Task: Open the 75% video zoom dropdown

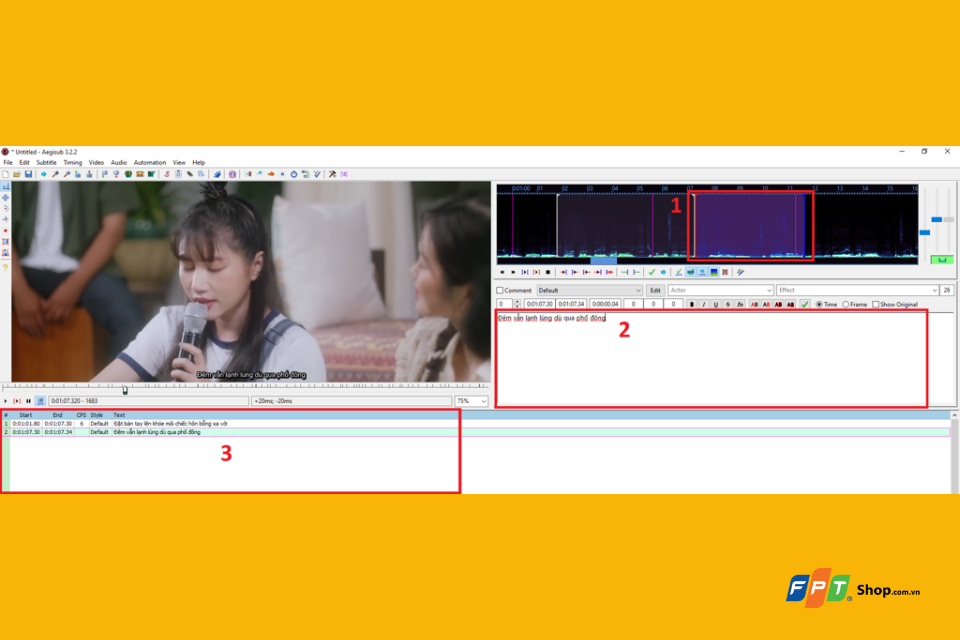Action: (x=471, y=401)
